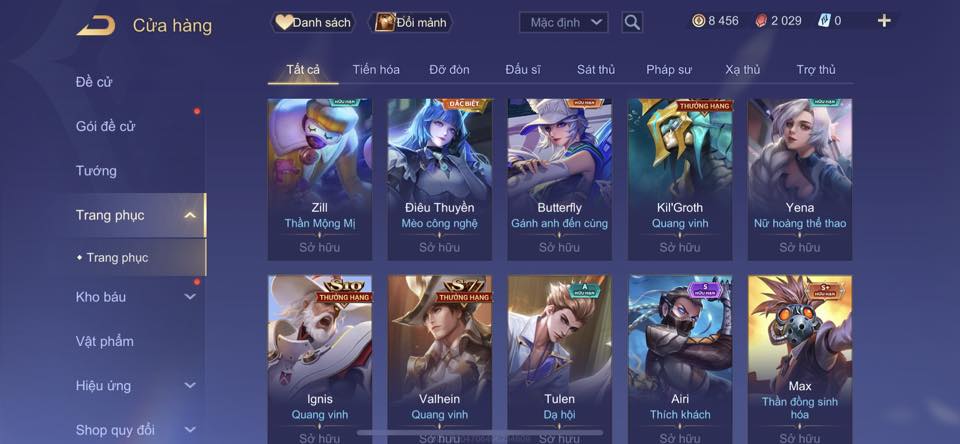The width and height of the screenshot is (960, 444).
Task: Select the Tiến hóa tab
Action: (376, 70)
